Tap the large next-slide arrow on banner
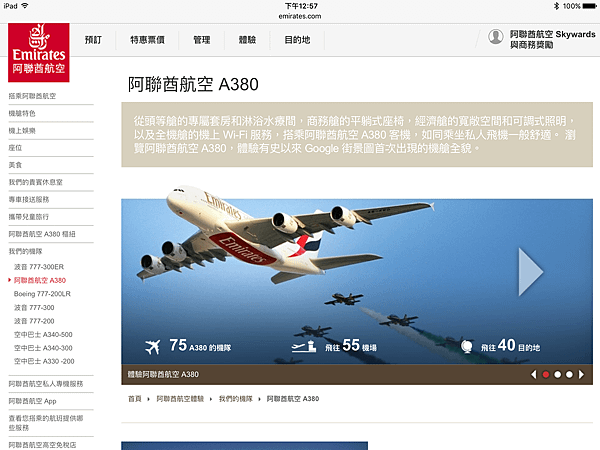Viewport: 600px width, 450px height. tap(531, 272)
